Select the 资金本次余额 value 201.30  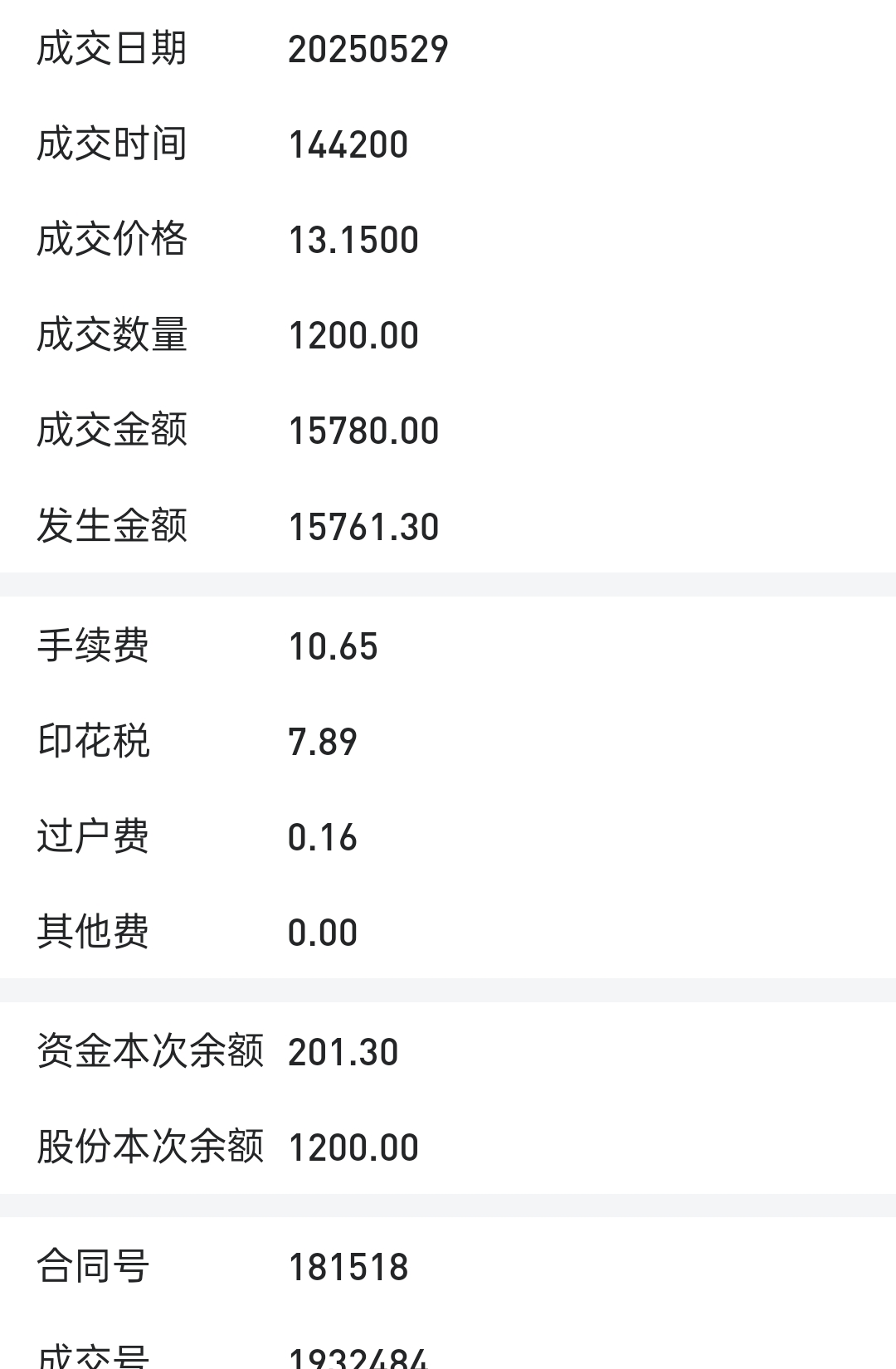click(343, 1052)
